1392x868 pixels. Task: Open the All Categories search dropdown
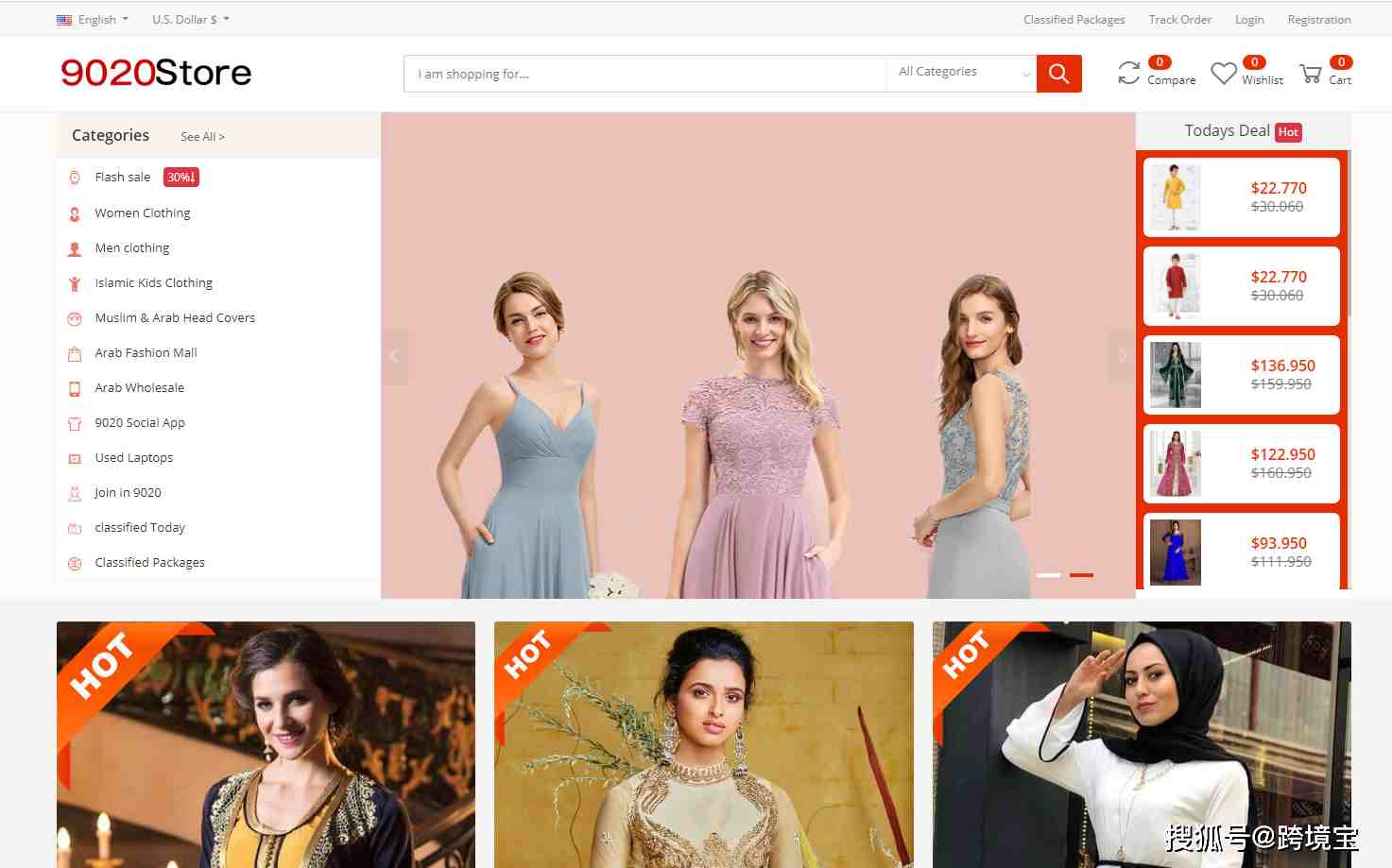961,73
